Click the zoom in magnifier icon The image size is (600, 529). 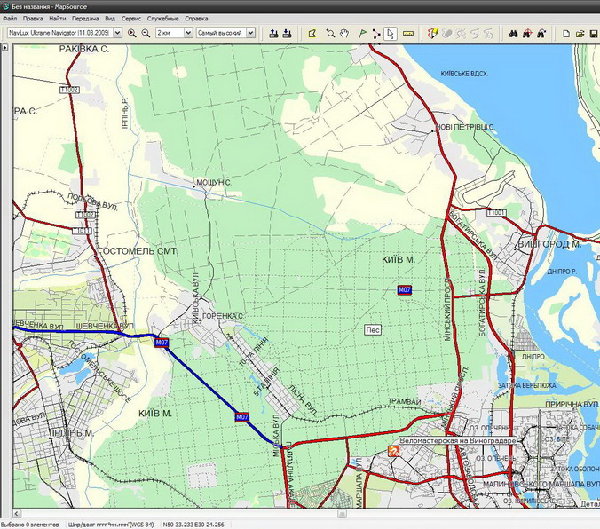coord(130,33)
